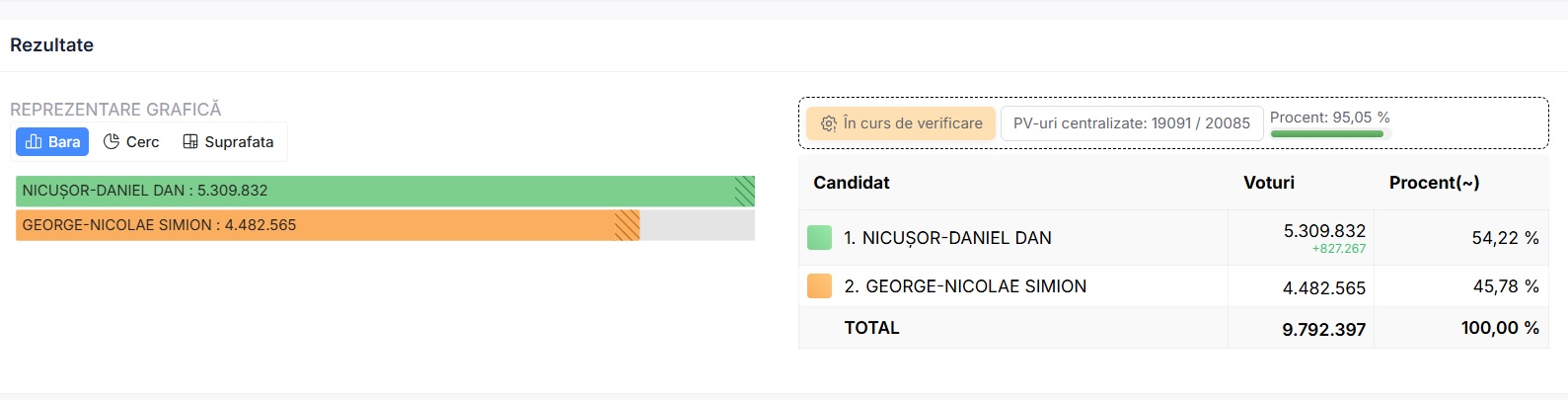The height and width of the screenshot is (400, 1568).
Task: Click the orange George-Nicolae Simion bar
Action: pos(328,225)
